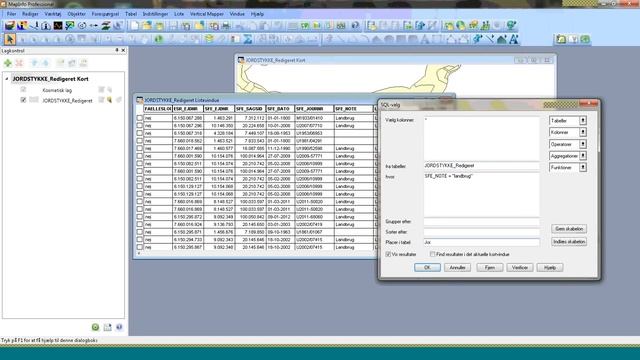Screen dimensions: 640x360
Task: Click the Gem skabelon button
Action: coord(569,229)
